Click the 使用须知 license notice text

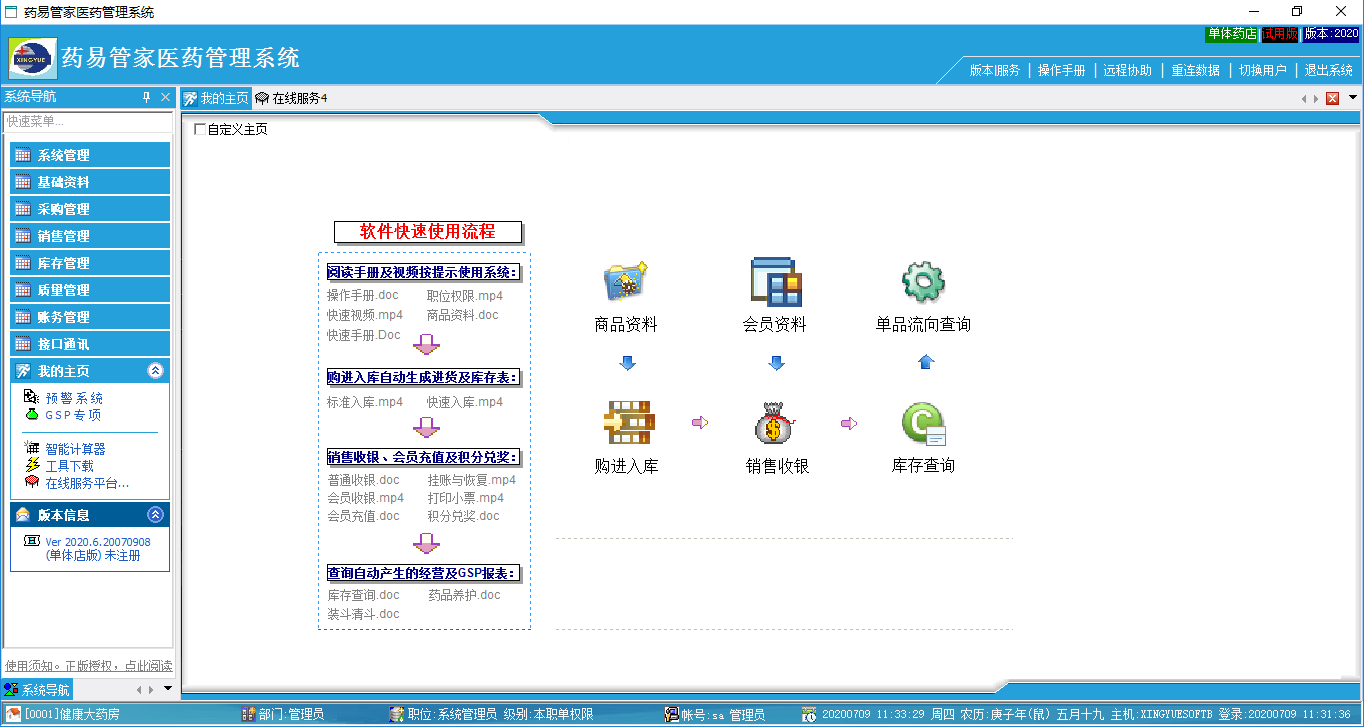[88, 666]
